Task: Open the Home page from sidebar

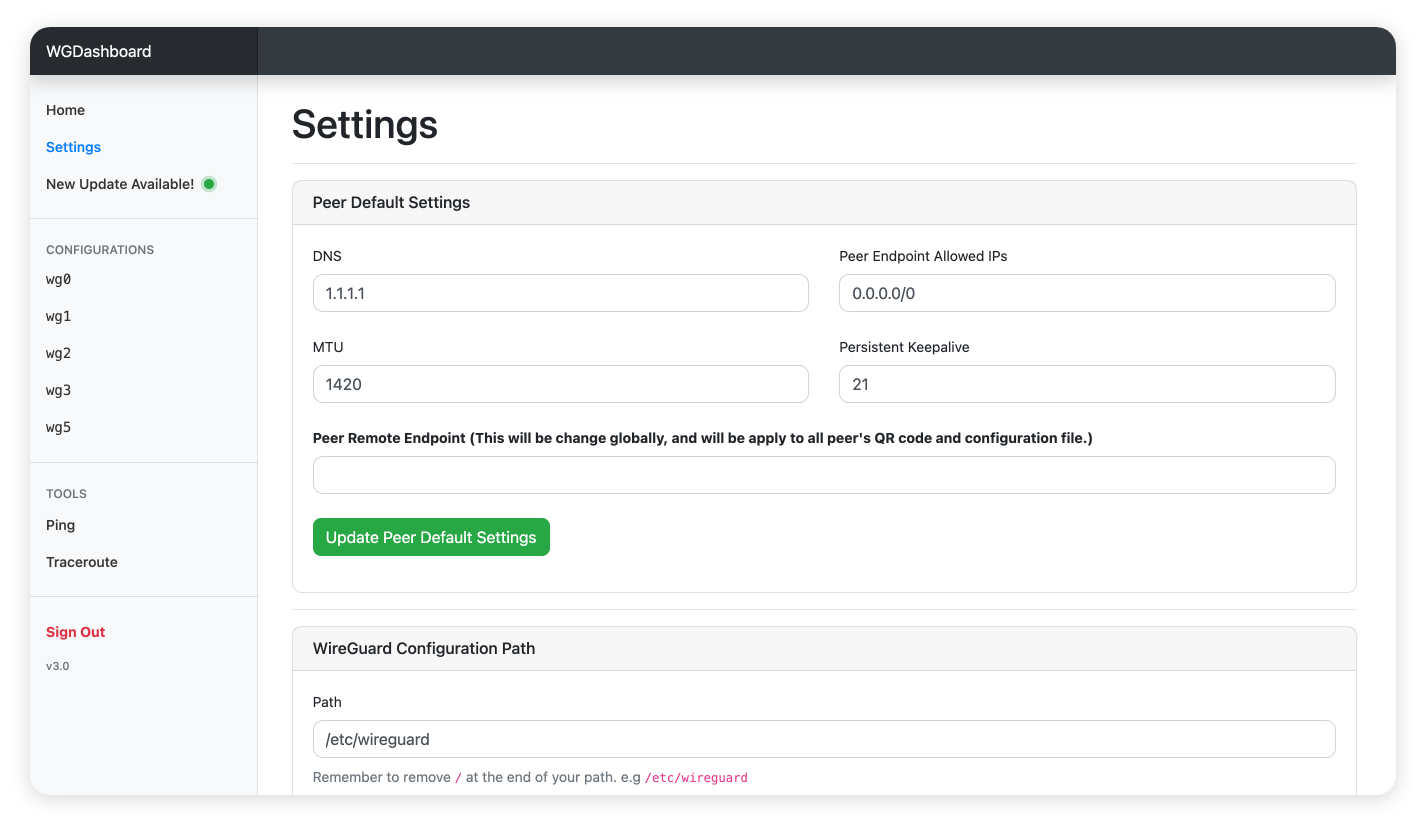Action: (x=65, y=110)
